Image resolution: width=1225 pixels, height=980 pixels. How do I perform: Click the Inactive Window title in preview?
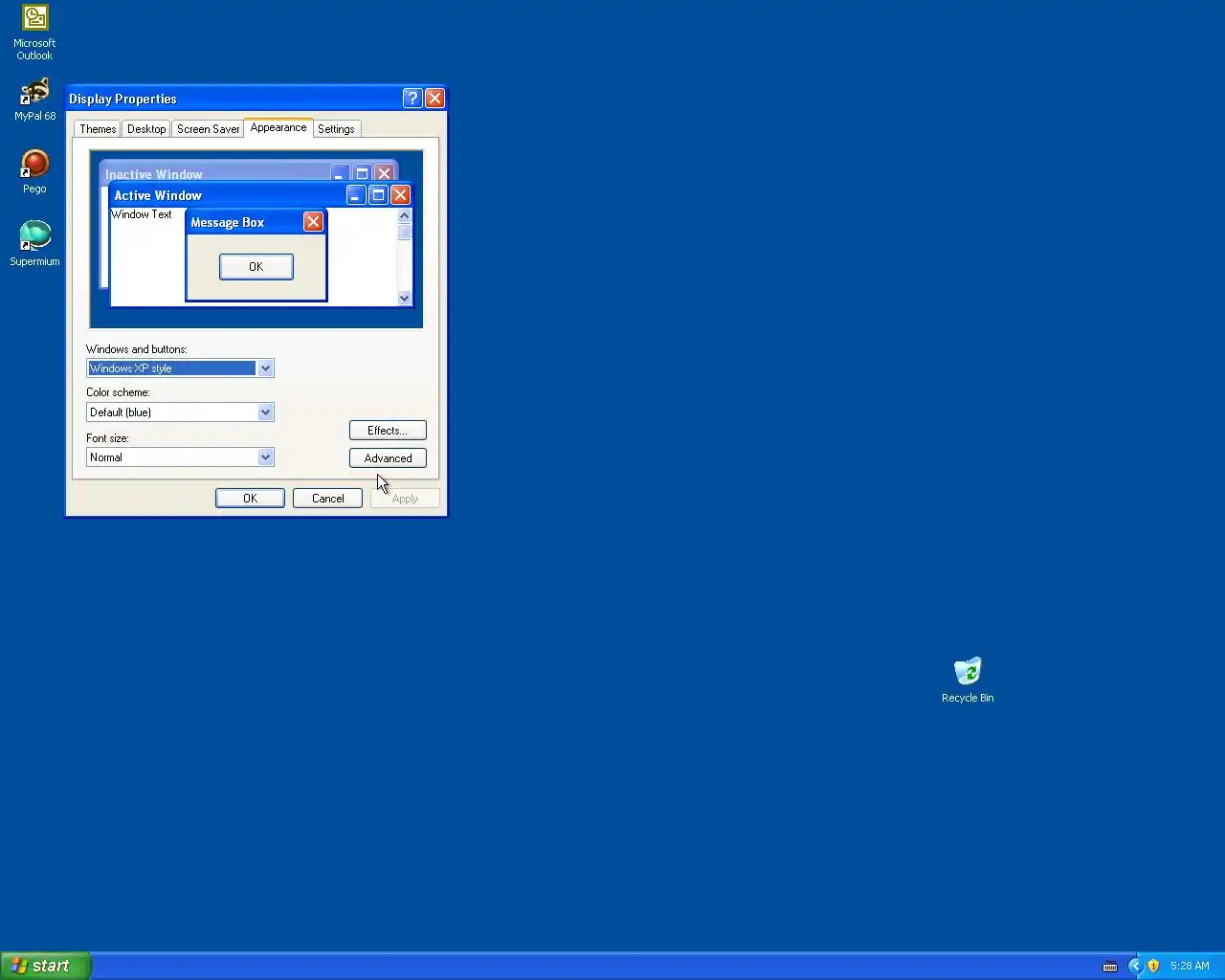(154, 175)
